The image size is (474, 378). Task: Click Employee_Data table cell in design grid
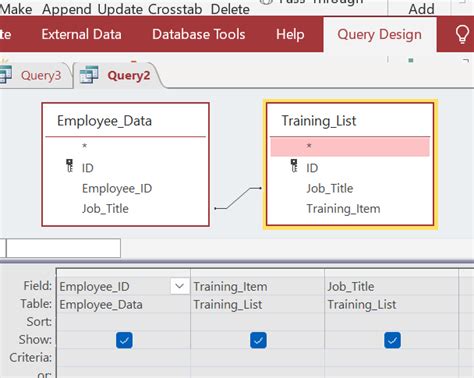click(123, 304)
